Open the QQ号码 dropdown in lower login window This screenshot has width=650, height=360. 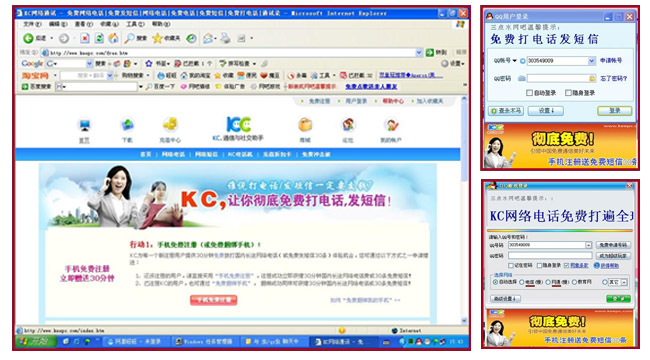pos(588,245)
